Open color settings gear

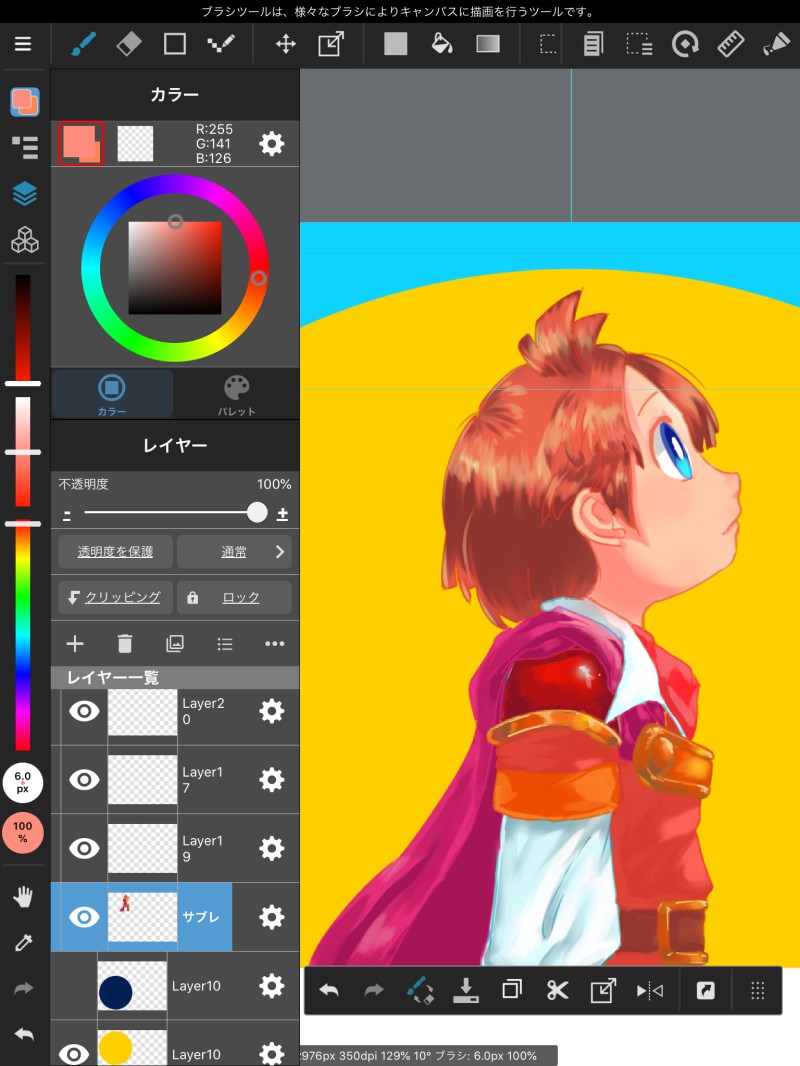coord(272,143)
